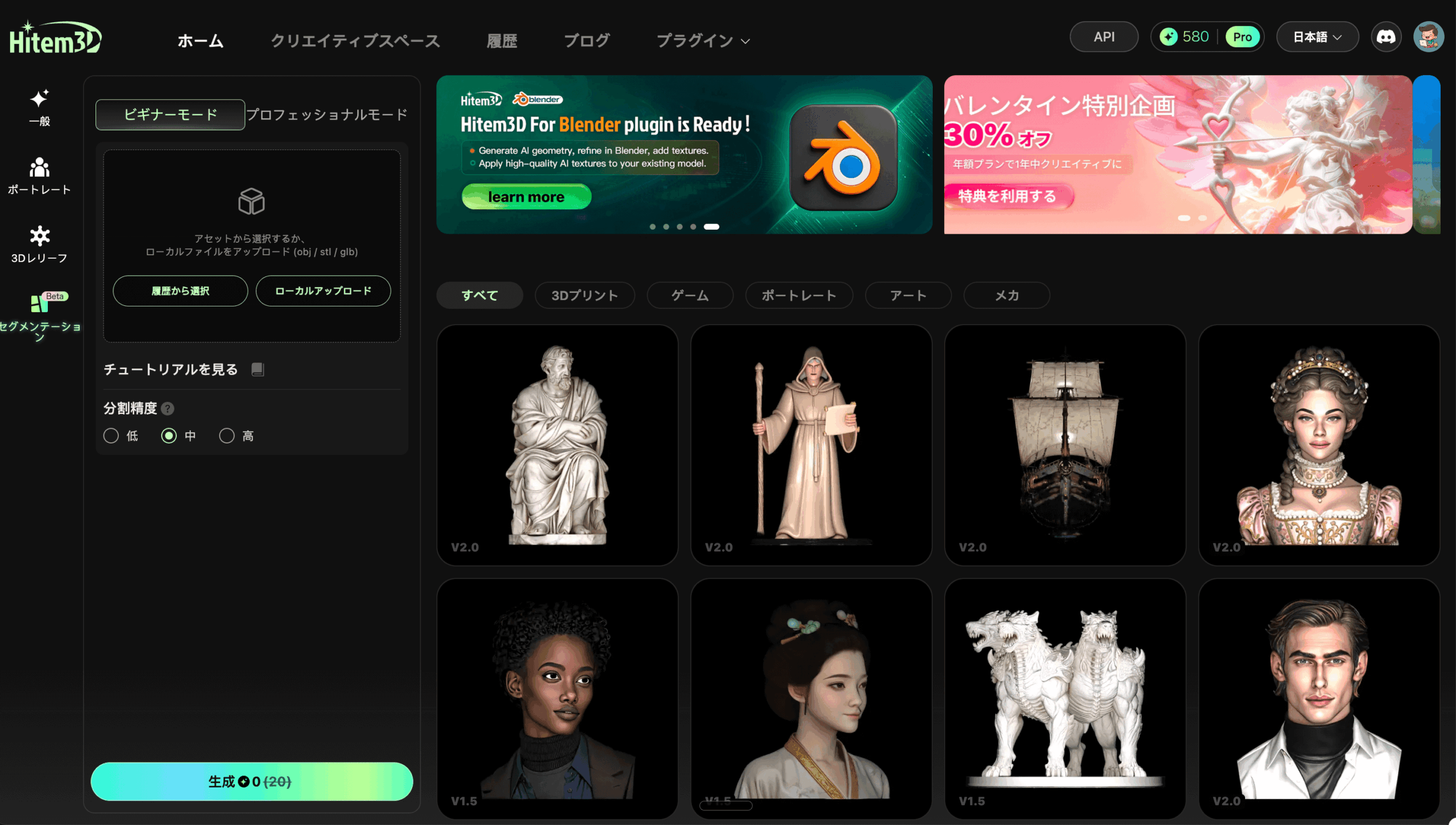The image size is (1456, 825).
Task: Expand the プラグイン dropdown menu
Action: [x=703, y=41]
